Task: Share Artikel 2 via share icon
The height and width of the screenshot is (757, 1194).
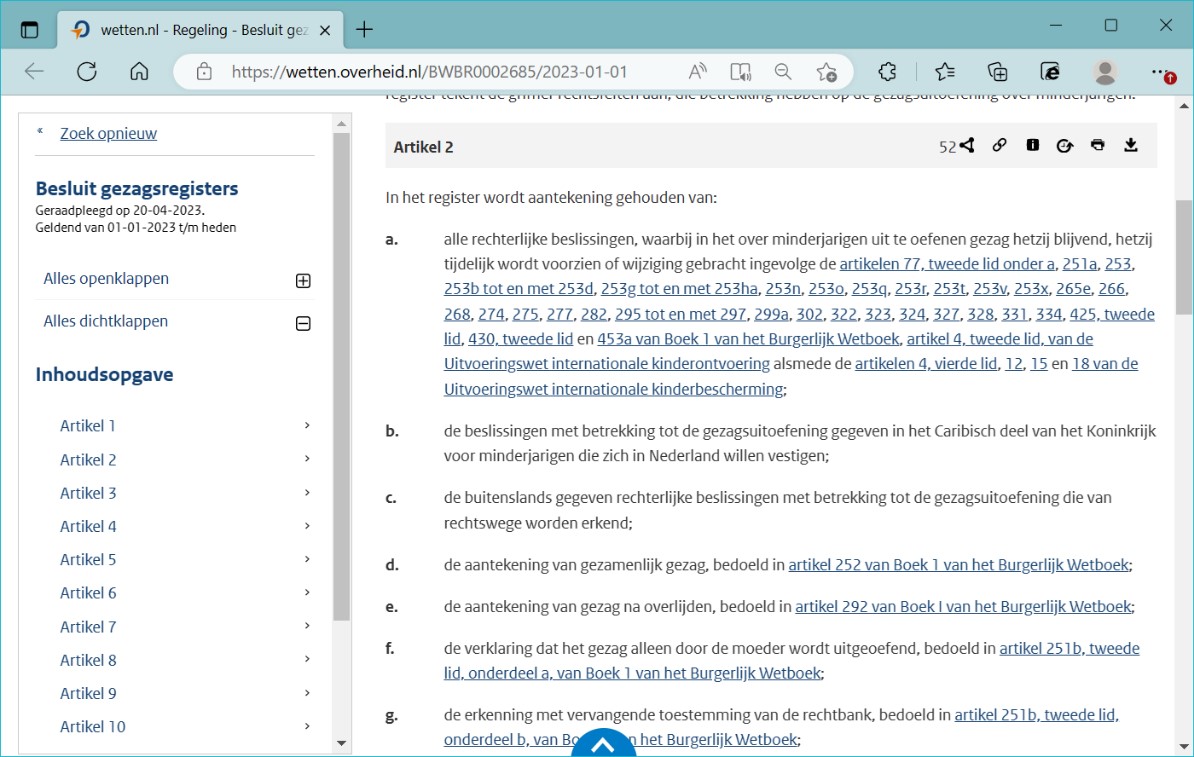Action: coord(967,145)
